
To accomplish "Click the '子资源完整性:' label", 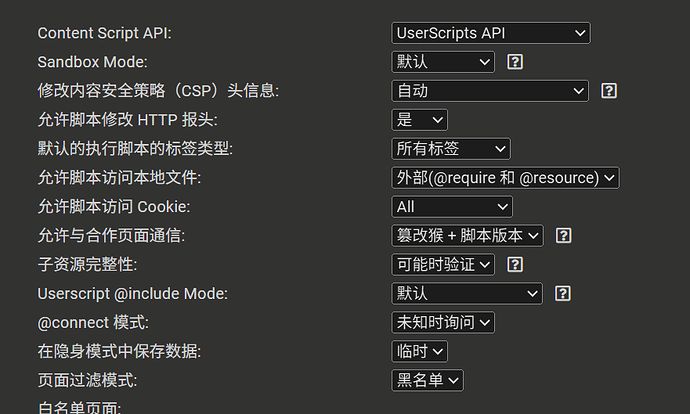I will (88, 264).
